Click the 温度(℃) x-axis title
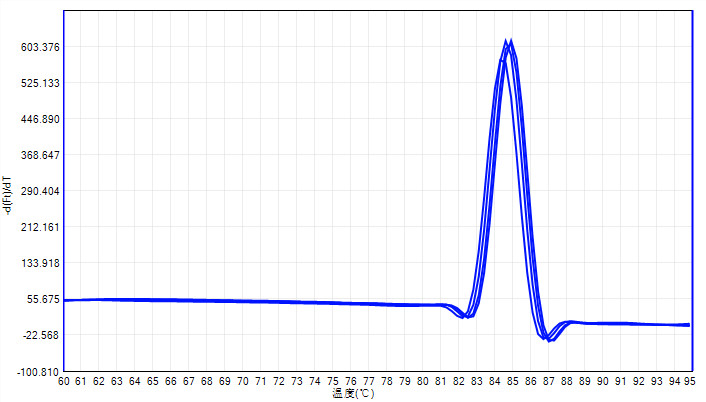The height and width of the screenshot is (402, 706). (x=353, y=393)
